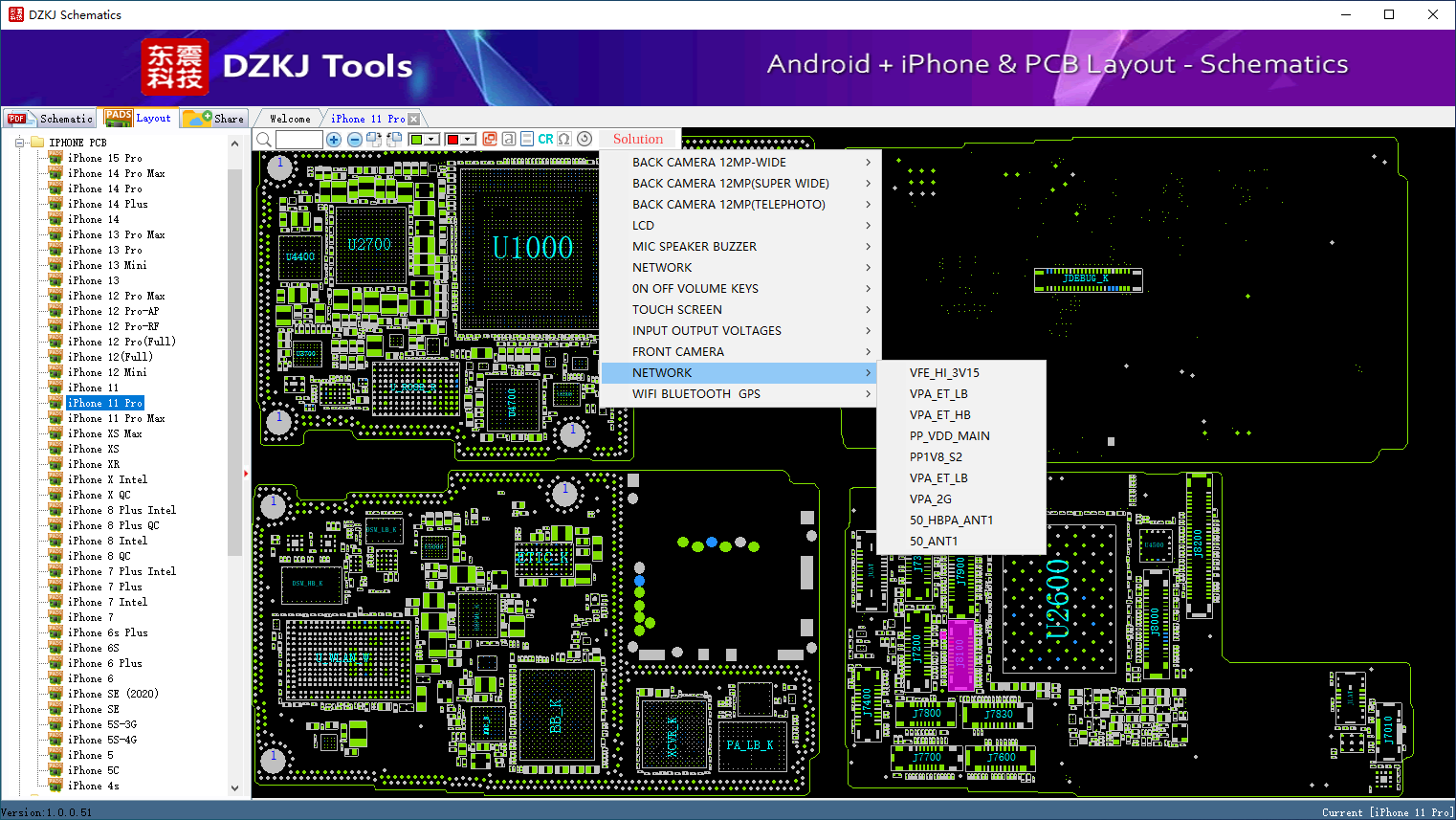Click scroll-up arrow of device tree
1456x820 pixels.
tap(235, 144)
